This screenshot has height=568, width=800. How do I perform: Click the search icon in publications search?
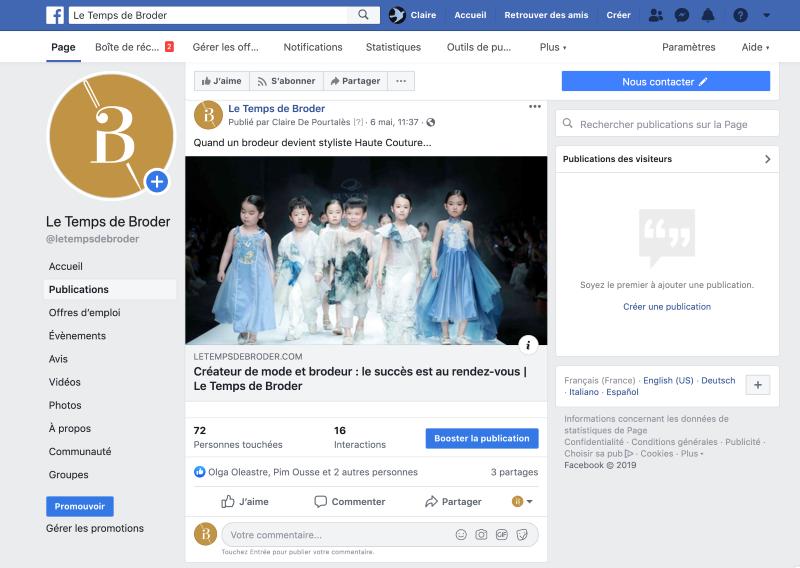pos(567,124)
